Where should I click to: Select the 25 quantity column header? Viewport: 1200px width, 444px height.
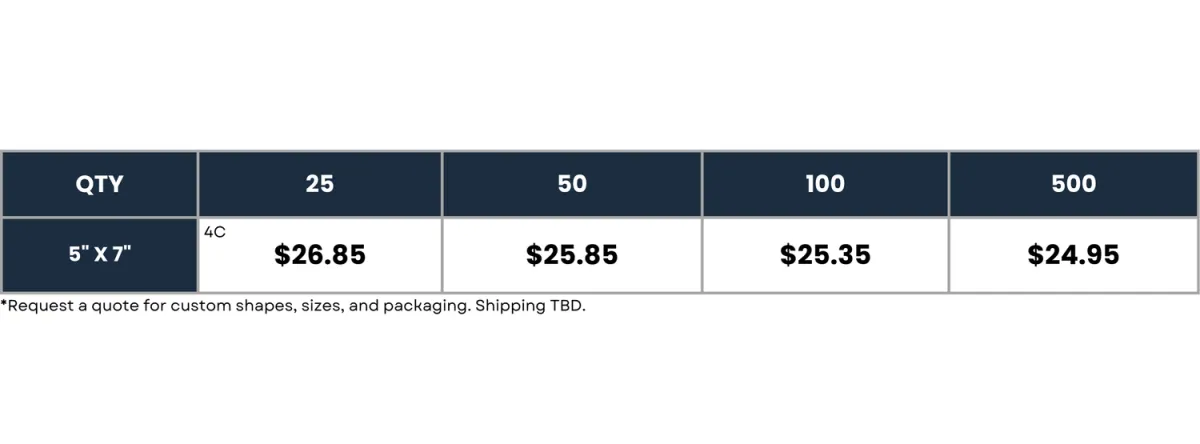pos(320,184)
